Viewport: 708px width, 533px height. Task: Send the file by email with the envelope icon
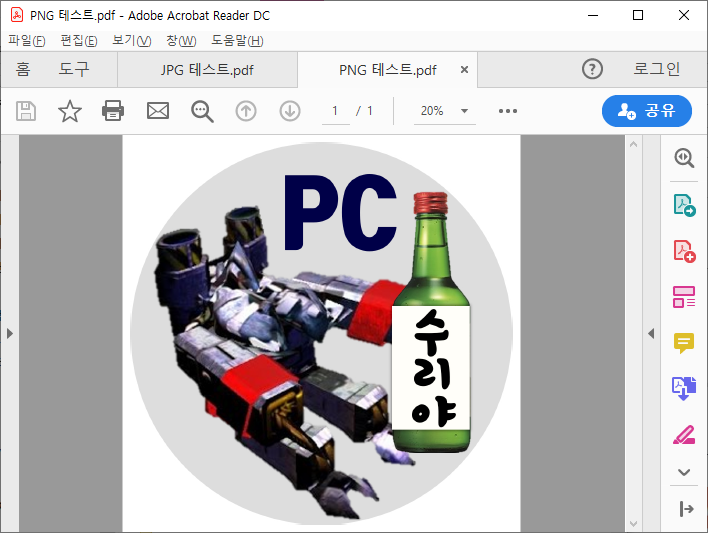pyautogui.click(x=158, y=111)
